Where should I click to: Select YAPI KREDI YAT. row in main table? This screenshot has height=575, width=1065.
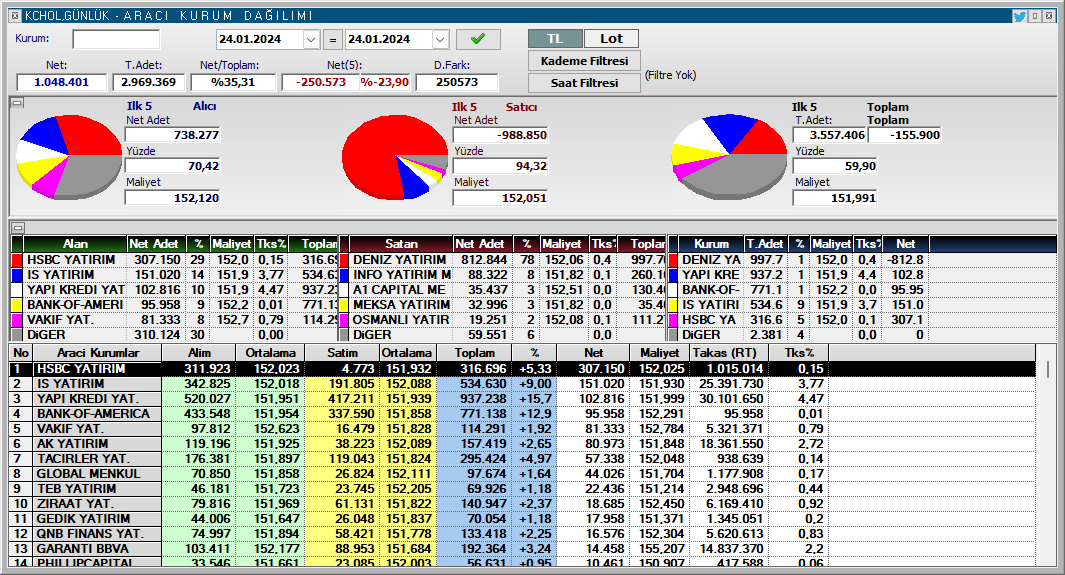pos(522,398)
